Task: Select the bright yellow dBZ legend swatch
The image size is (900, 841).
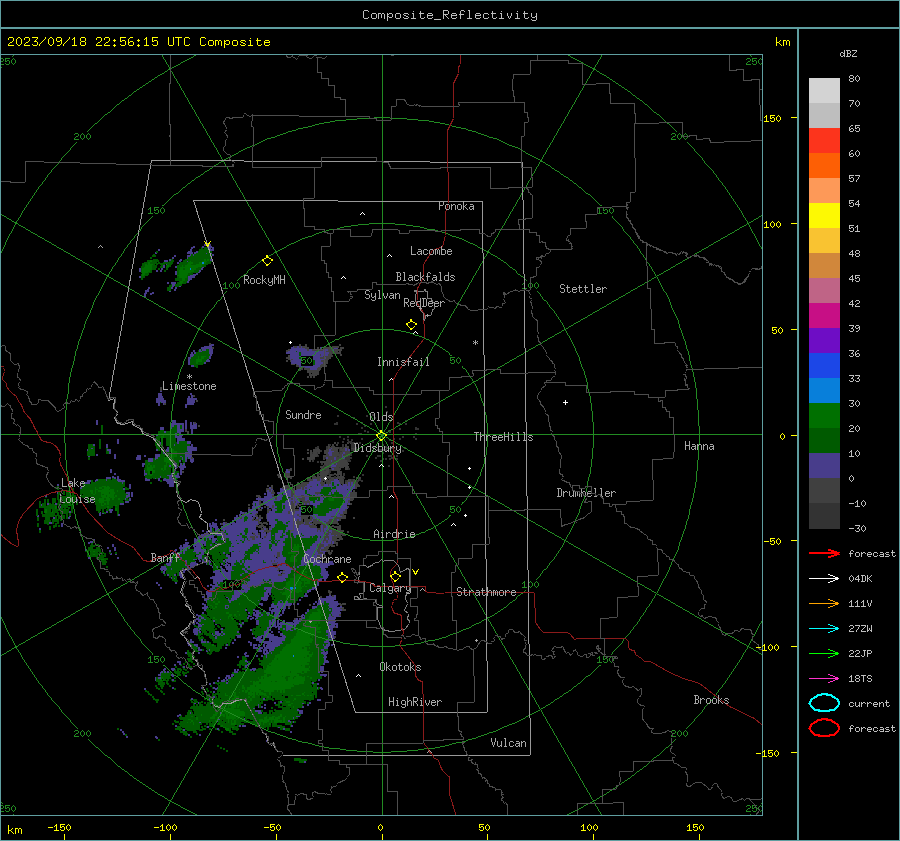Action: (x=824, y=215)
